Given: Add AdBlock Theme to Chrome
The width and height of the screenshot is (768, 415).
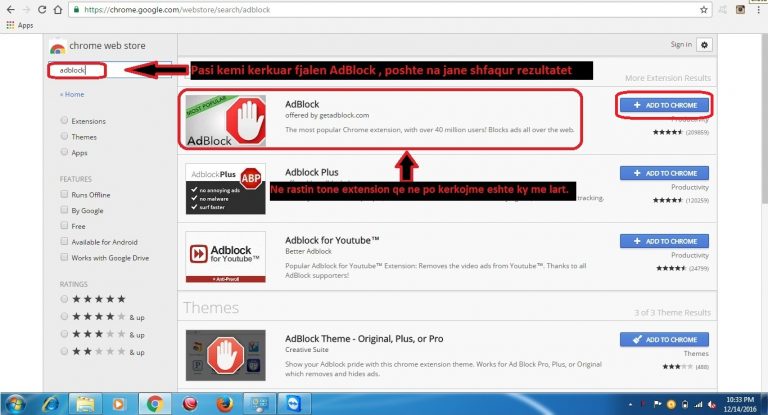Looking at the screenshot, I should click(664, 340).
